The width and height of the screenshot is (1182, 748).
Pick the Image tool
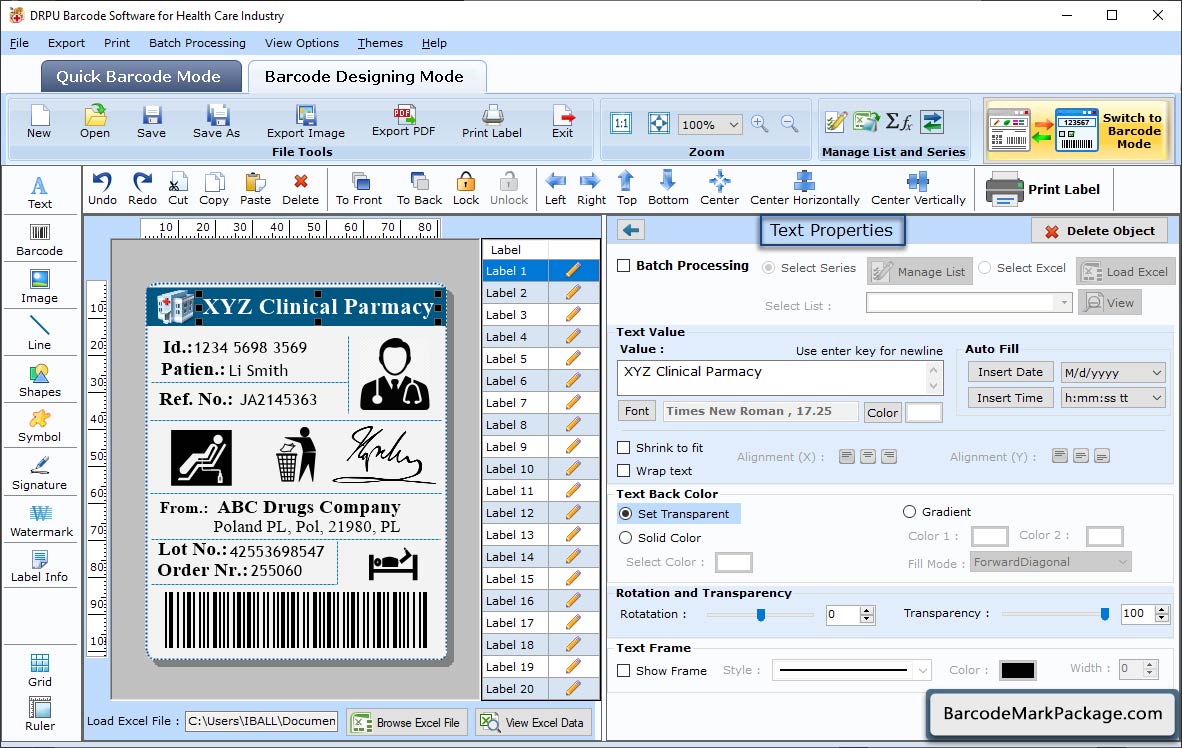(x=40, y=287)
